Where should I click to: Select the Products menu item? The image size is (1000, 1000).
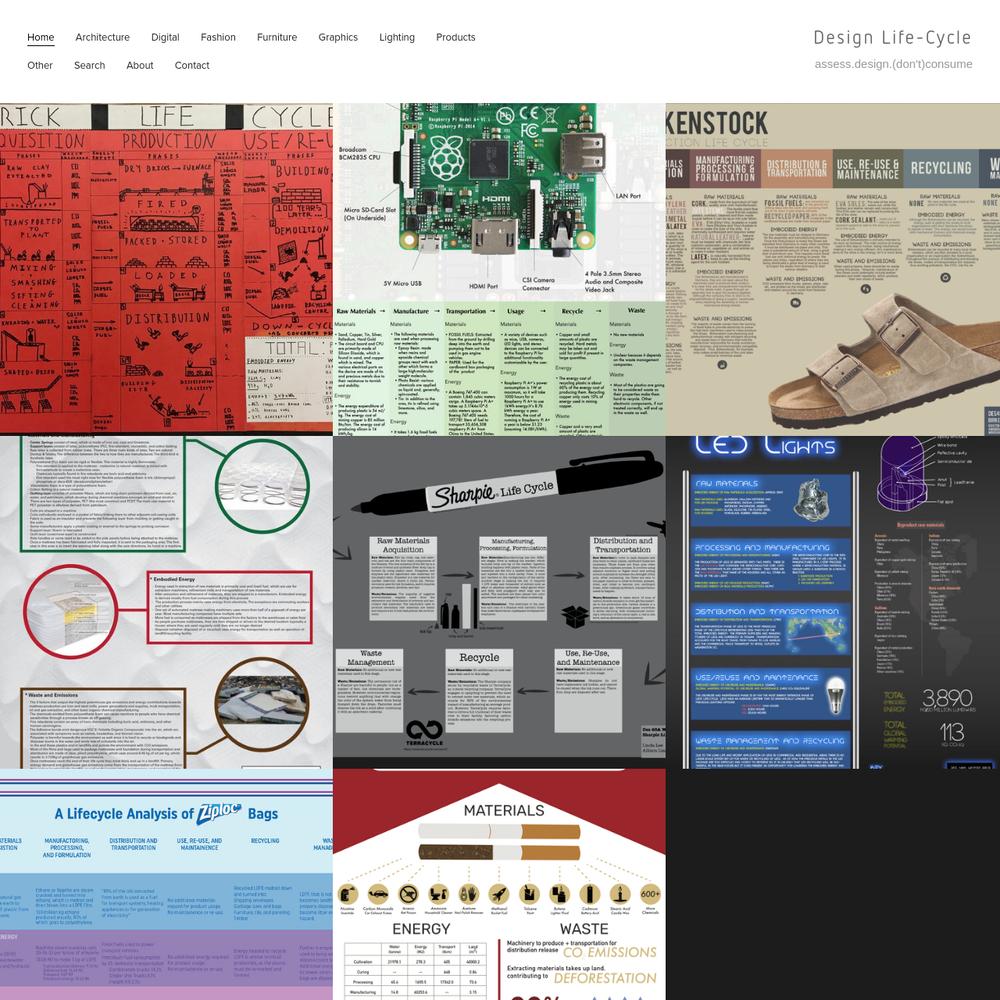coord(455,38)
